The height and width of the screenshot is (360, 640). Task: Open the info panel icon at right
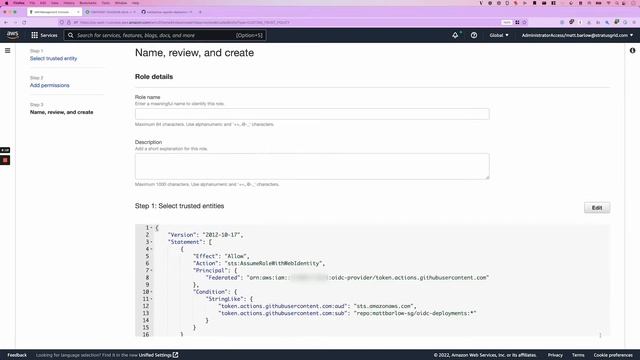coord(632,51)
